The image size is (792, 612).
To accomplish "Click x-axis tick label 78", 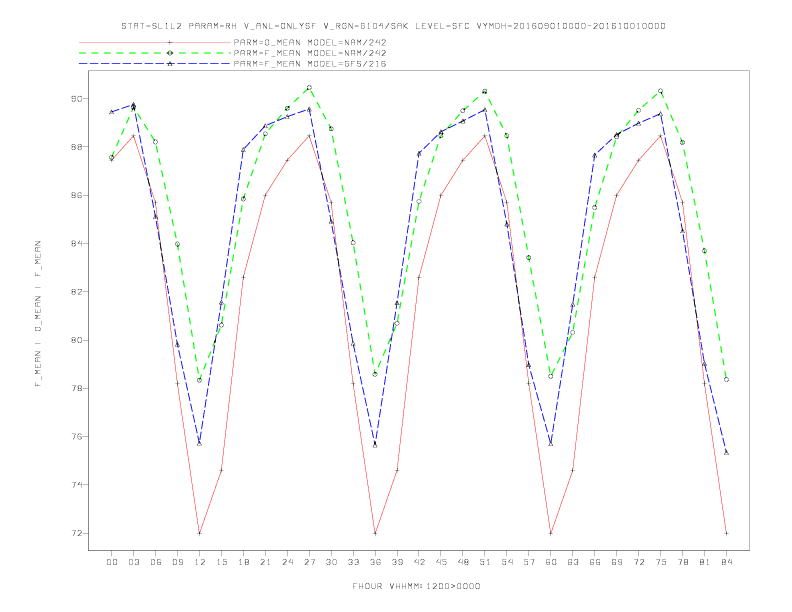I will pyautogui.click(x=682, y=562).
